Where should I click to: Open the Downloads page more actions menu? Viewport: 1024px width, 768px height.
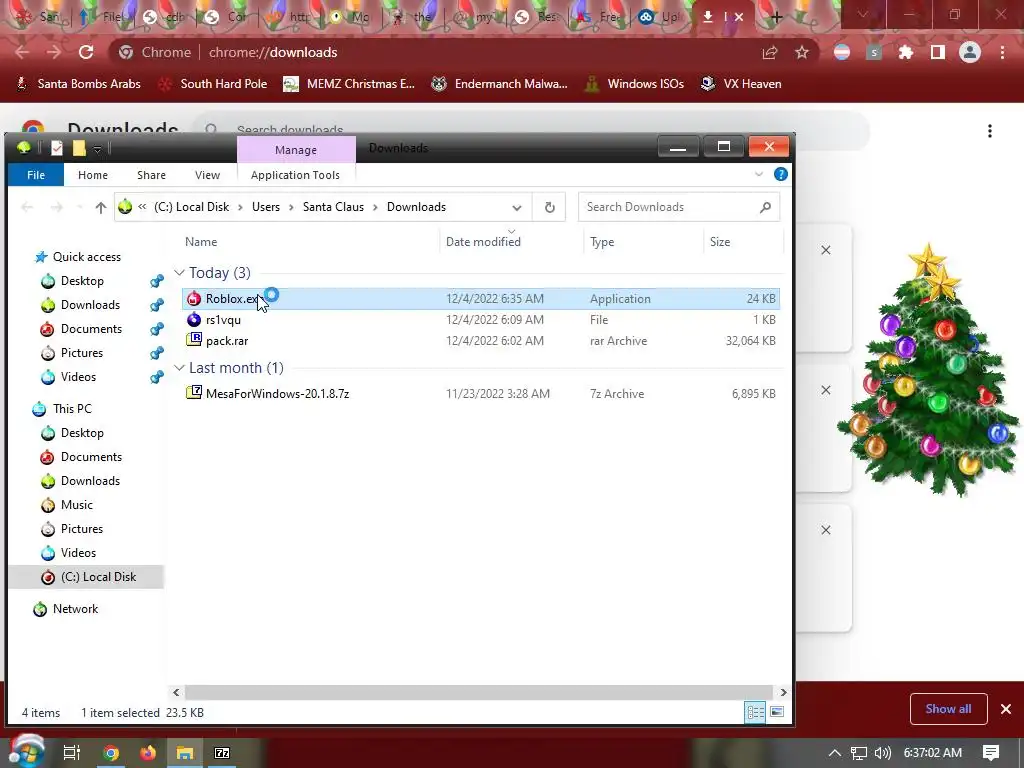coord(990,131)
